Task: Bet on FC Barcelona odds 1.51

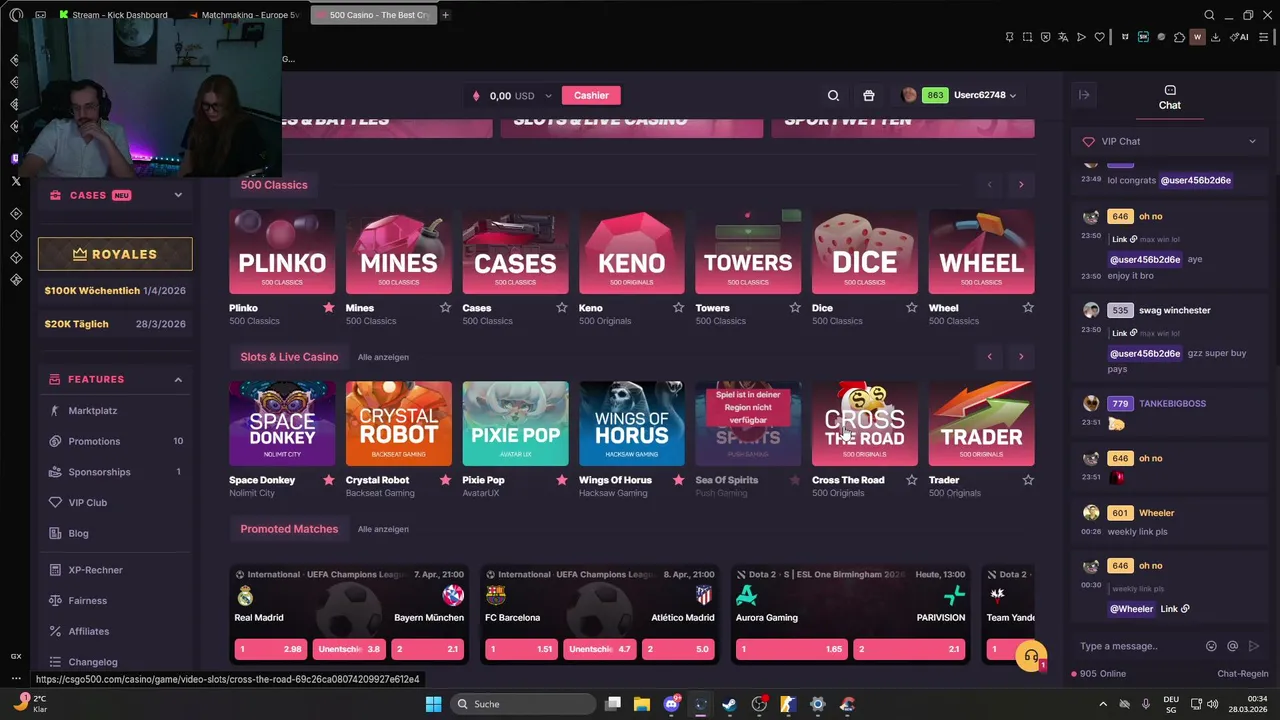Action: coord(521,649)
